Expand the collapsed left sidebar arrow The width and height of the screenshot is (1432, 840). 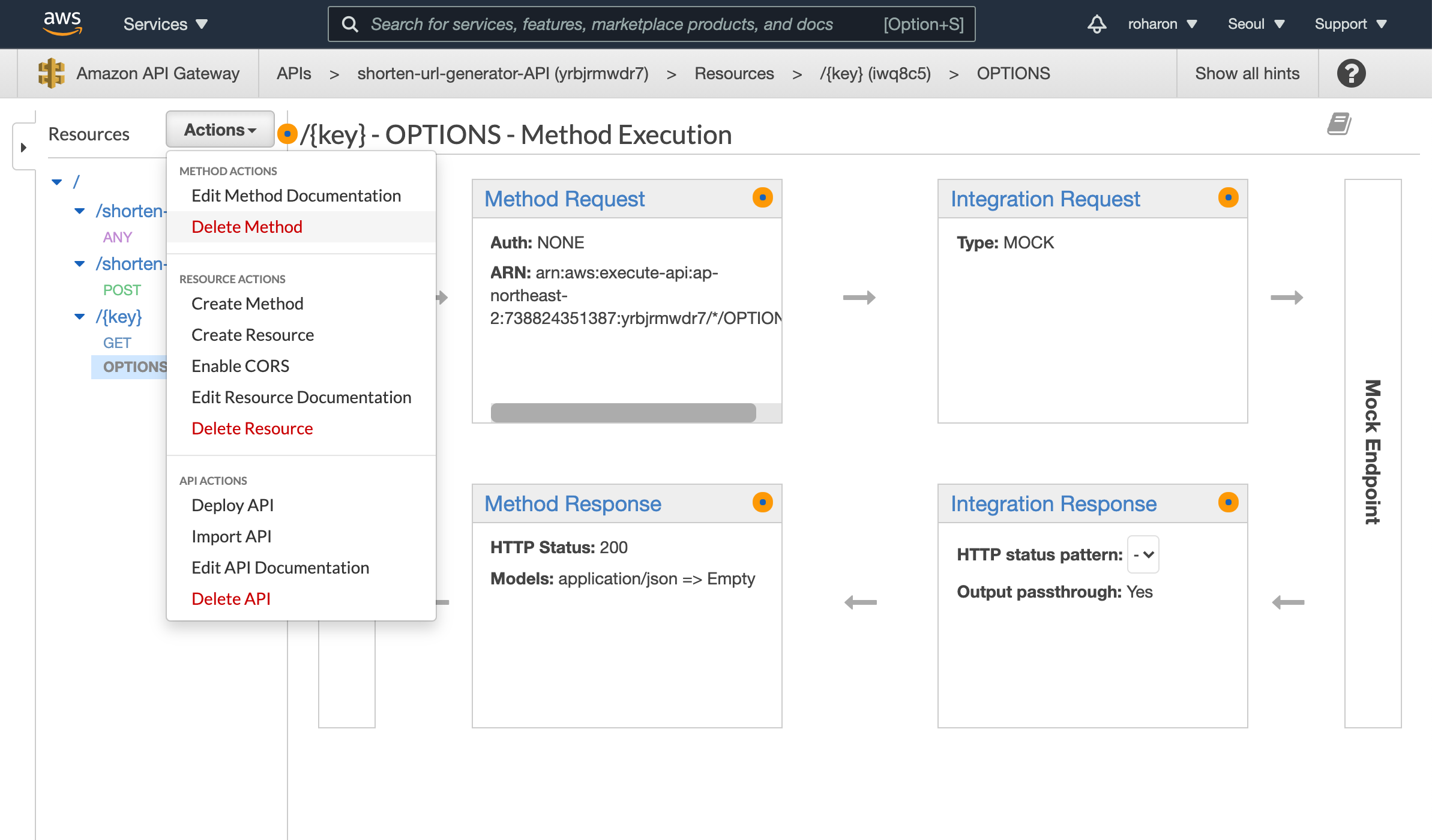[23, 147]
